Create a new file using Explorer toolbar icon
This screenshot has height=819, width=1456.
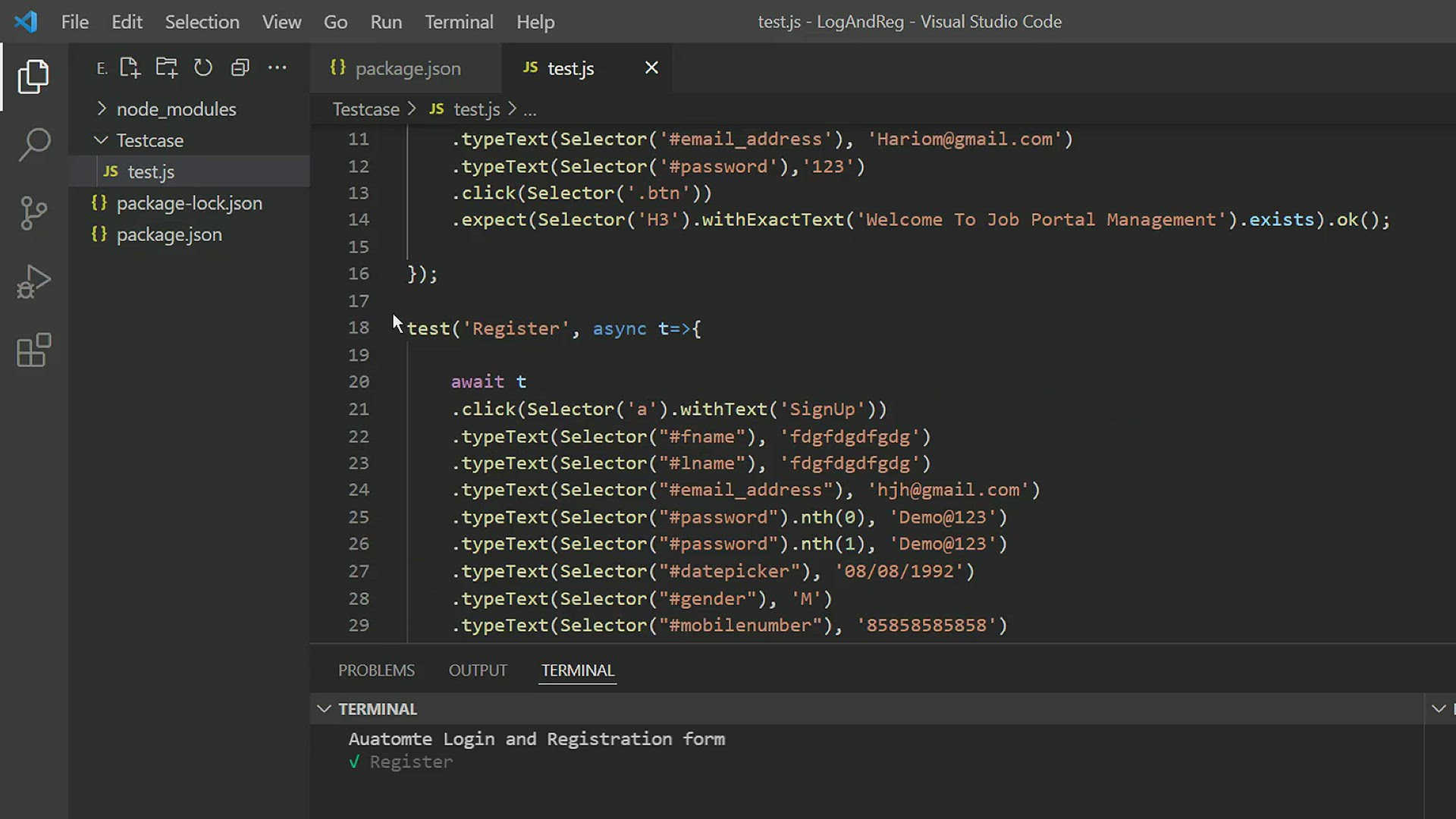coord(130,67)
